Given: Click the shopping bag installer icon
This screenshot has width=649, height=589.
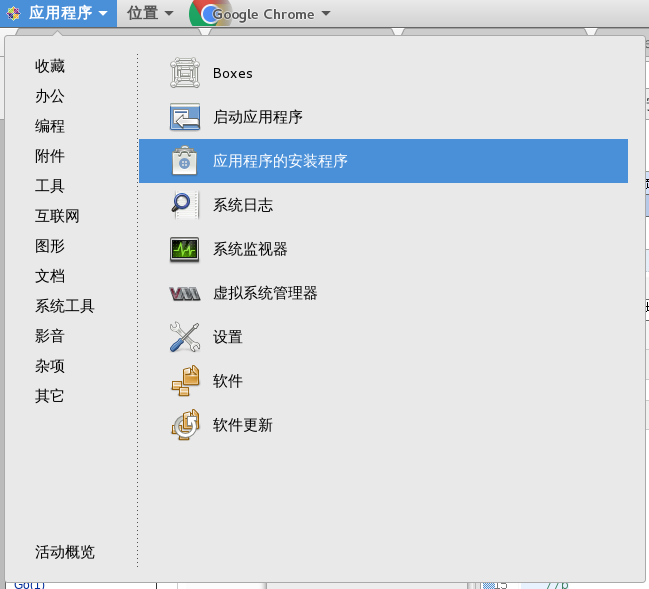Looking at the screenshot, I should 185,161.
